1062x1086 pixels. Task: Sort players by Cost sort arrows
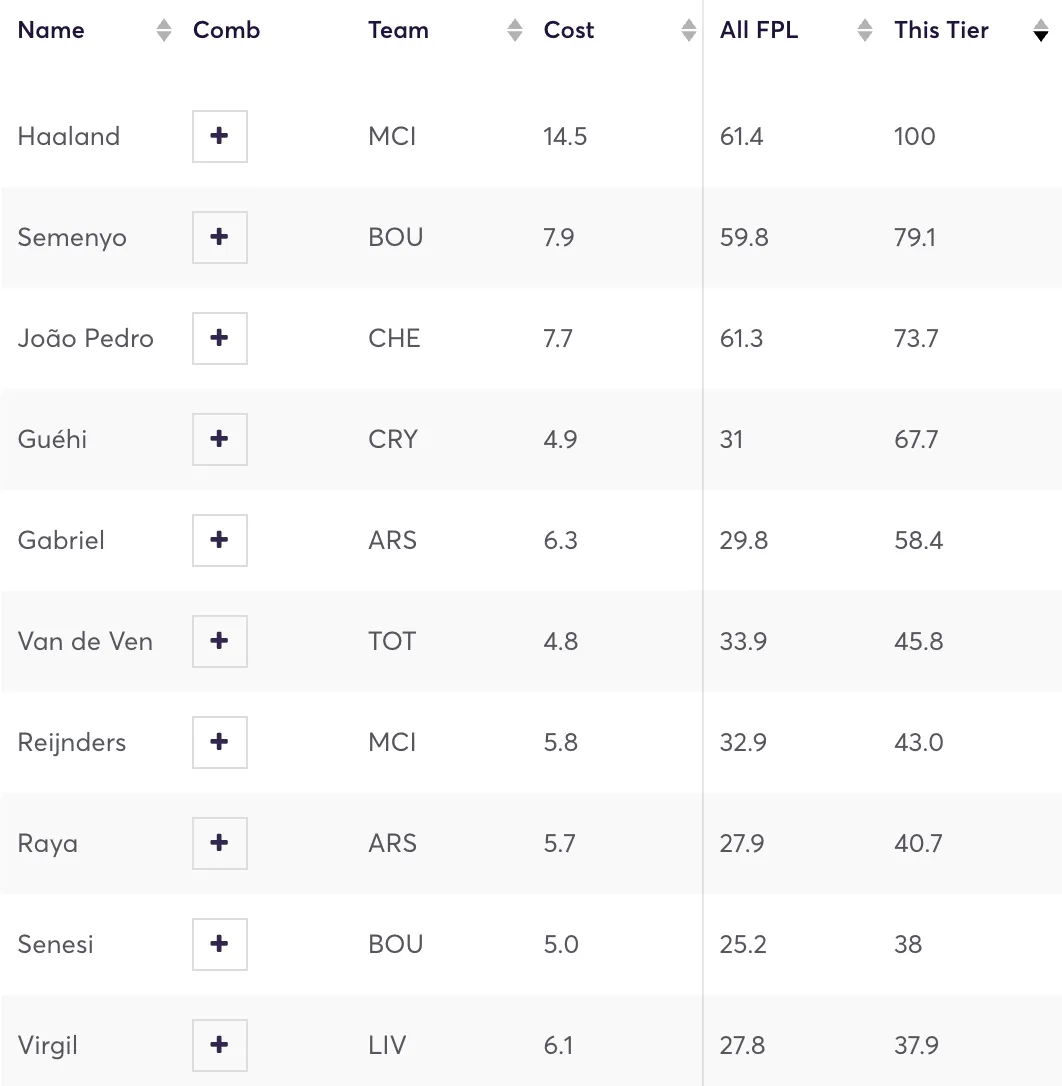pos(689,31)
